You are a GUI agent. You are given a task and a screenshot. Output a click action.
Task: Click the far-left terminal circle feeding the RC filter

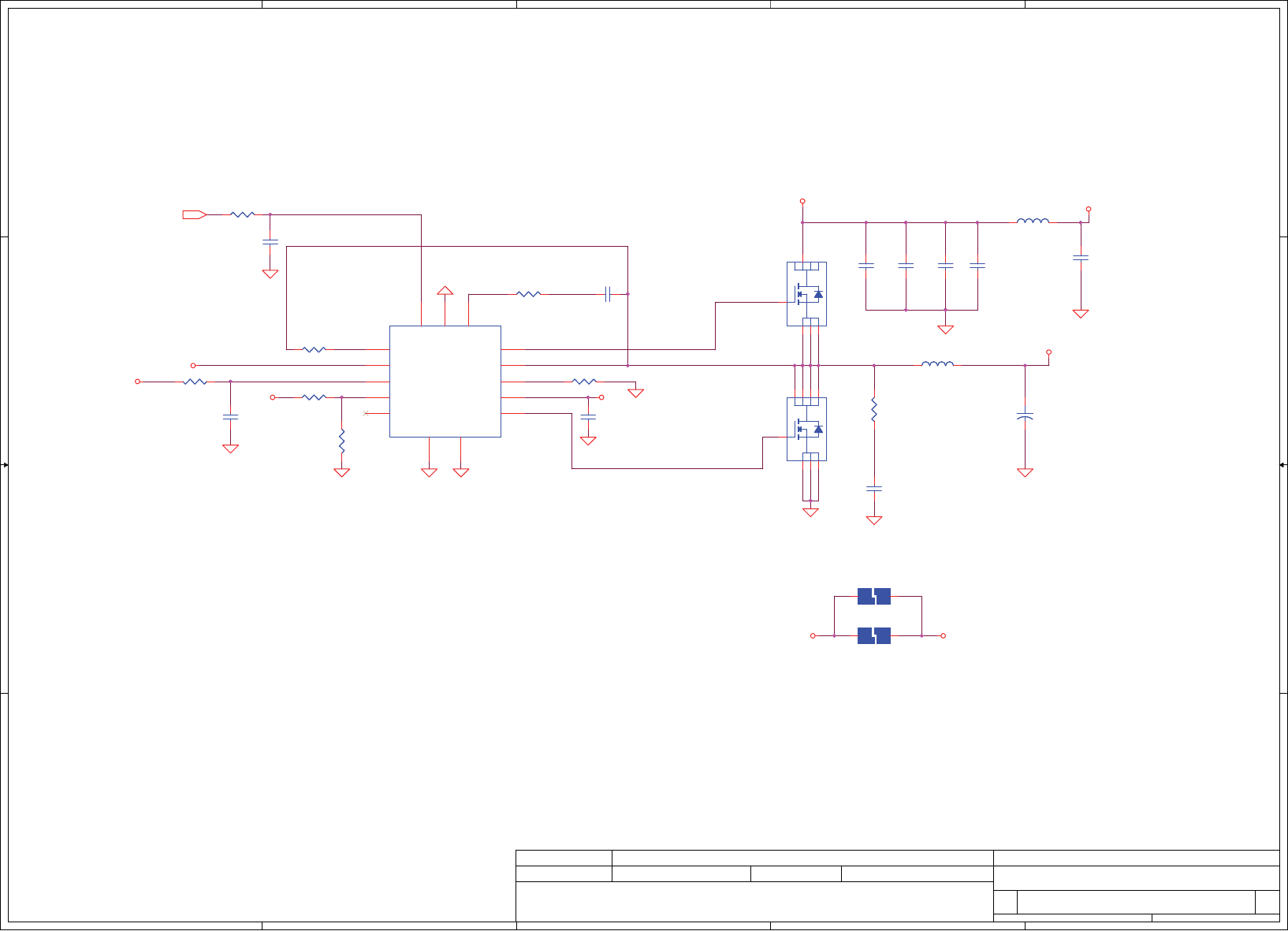coord(137,382)
